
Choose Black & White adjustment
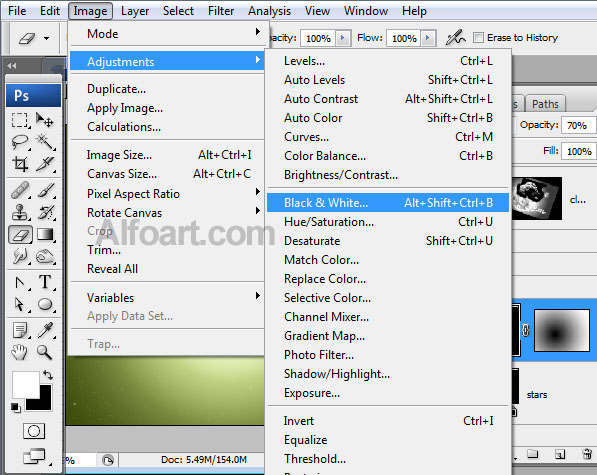(388, 202)
